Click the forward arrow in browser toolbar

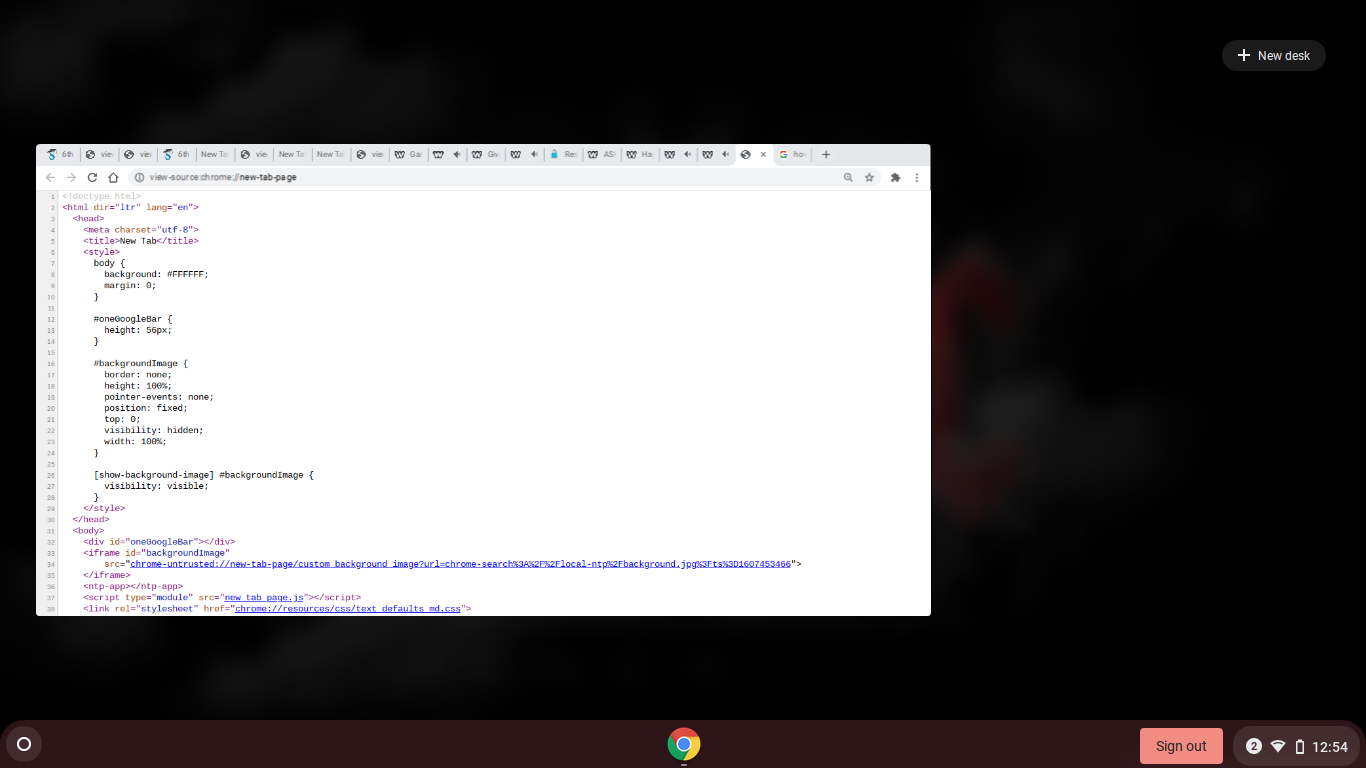pos(71,177)
